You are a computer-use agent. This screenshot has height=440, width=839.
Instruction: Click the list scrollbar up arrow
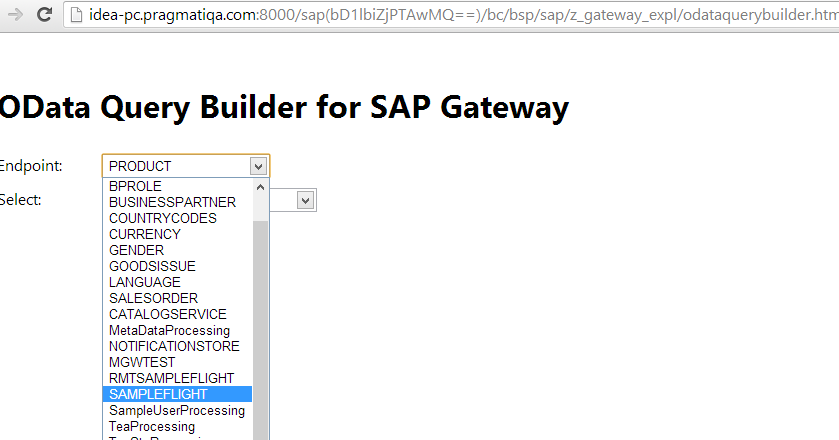pos(261,187)
